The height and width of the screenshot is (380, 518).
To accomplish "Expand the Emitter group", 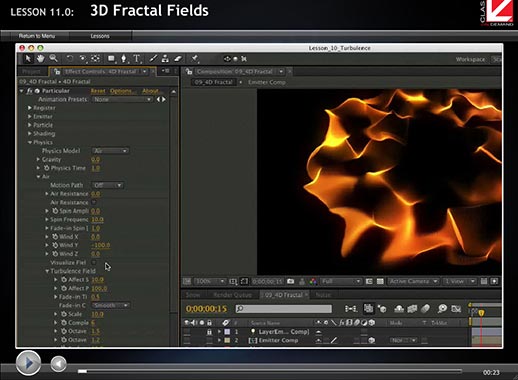I will pos(30,116).
